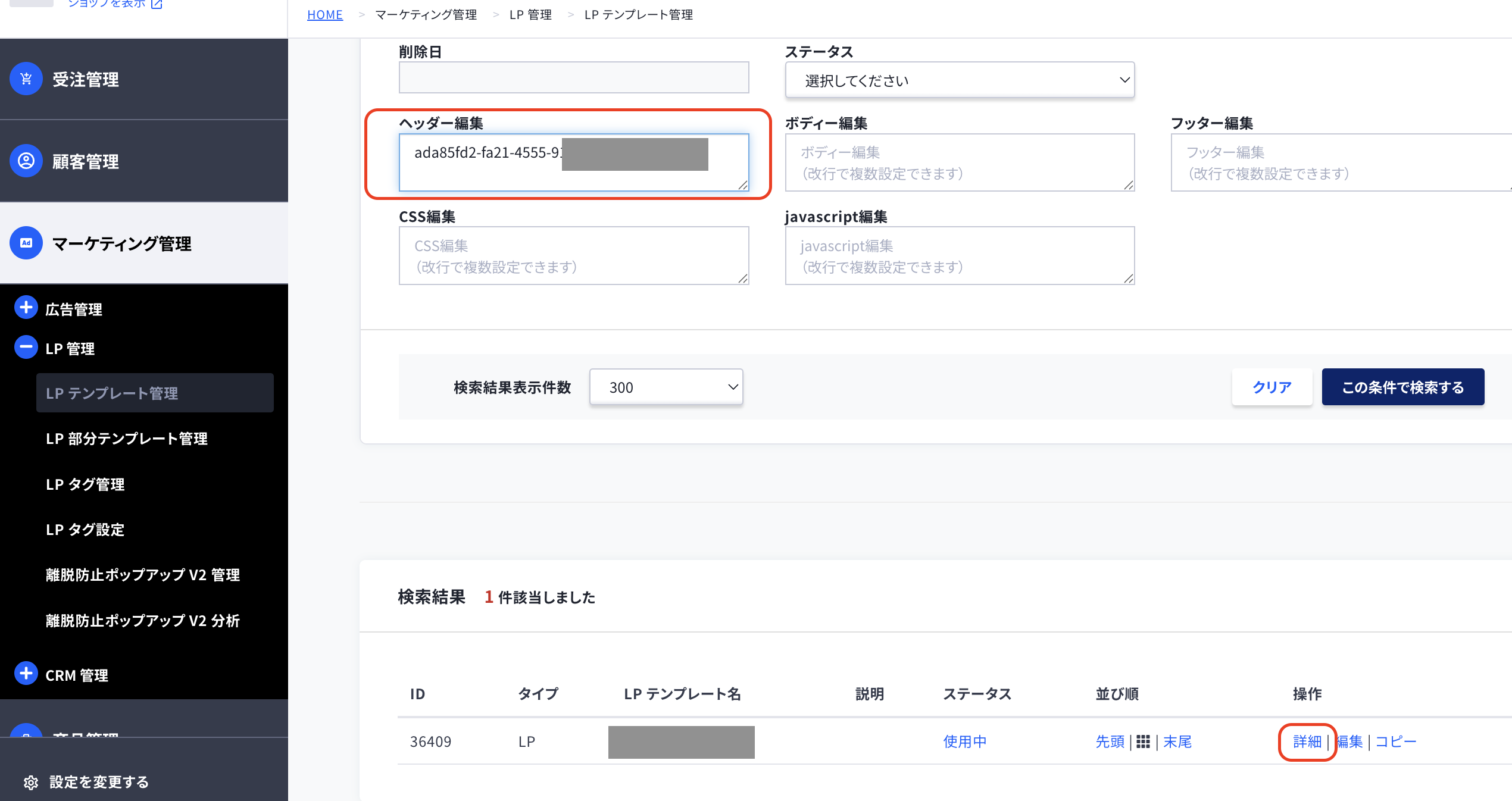The height and width of the screenshot is (801, 1512).
Task: Click the ボディー編集 text area
Action: [960, 162]
